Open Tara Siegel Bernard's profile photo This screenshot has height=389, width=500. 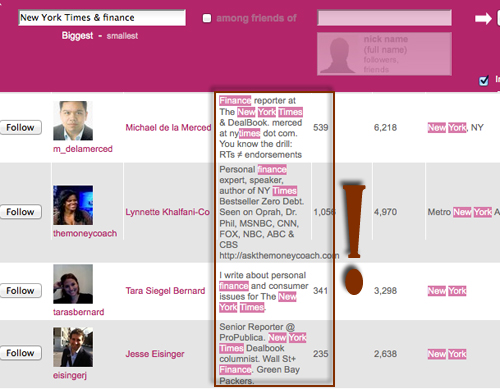73,284
